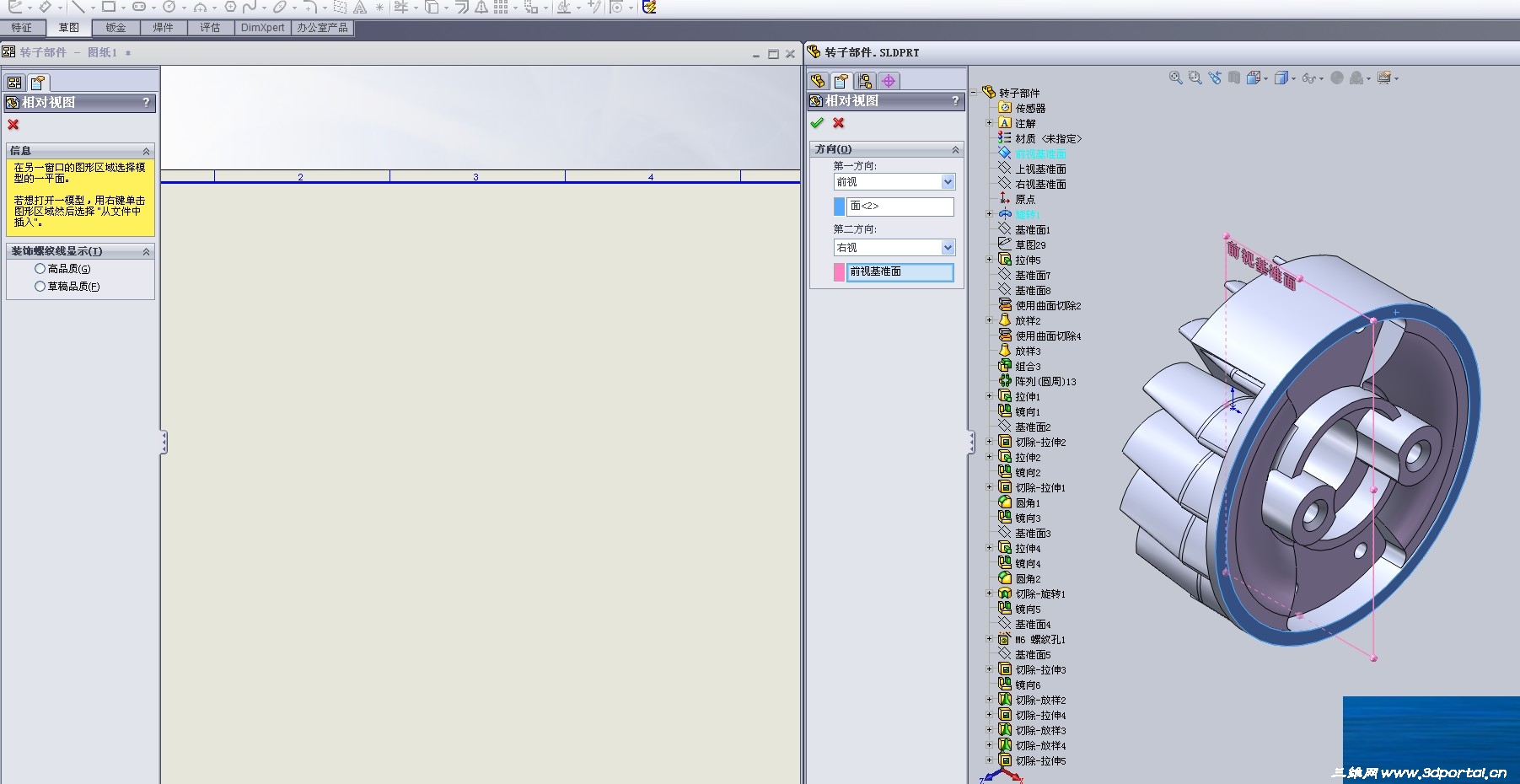This screenshot has width=1520, height=784.
Task: Click the 面<2> selection field
Action: point(900,207)
